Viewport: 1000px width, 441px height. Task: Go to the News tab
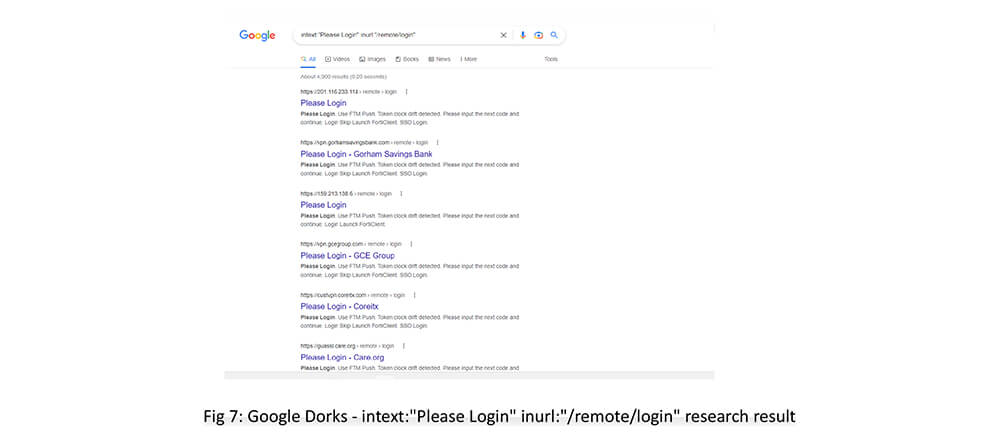(439, 59)
